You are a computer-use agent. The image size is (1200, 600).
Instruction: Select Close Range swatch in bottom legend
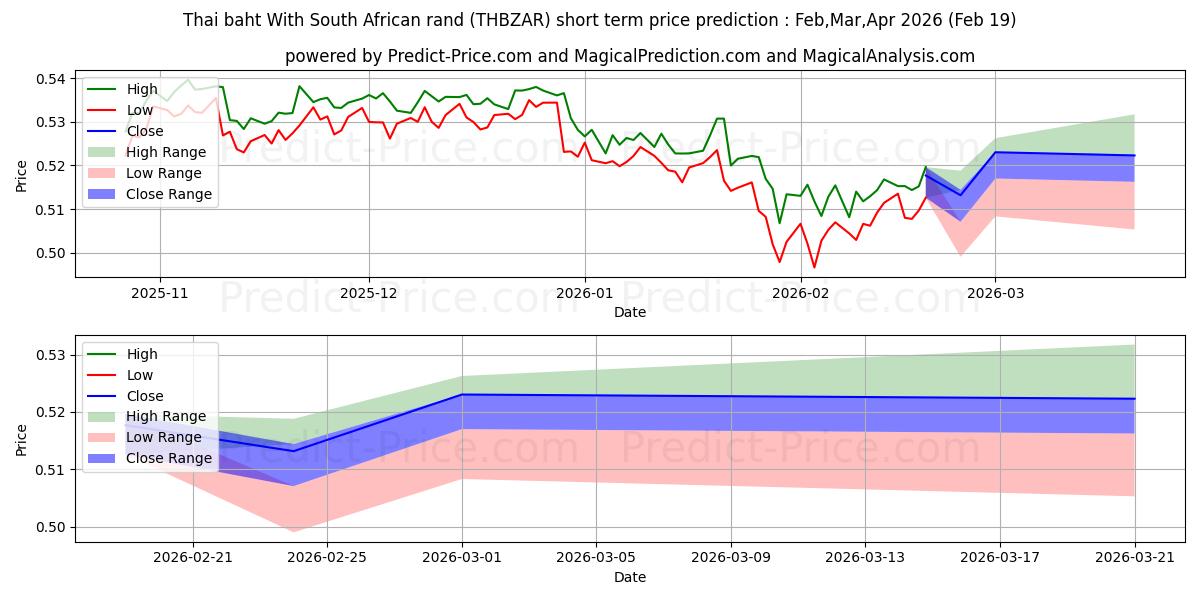pos(104,458)
